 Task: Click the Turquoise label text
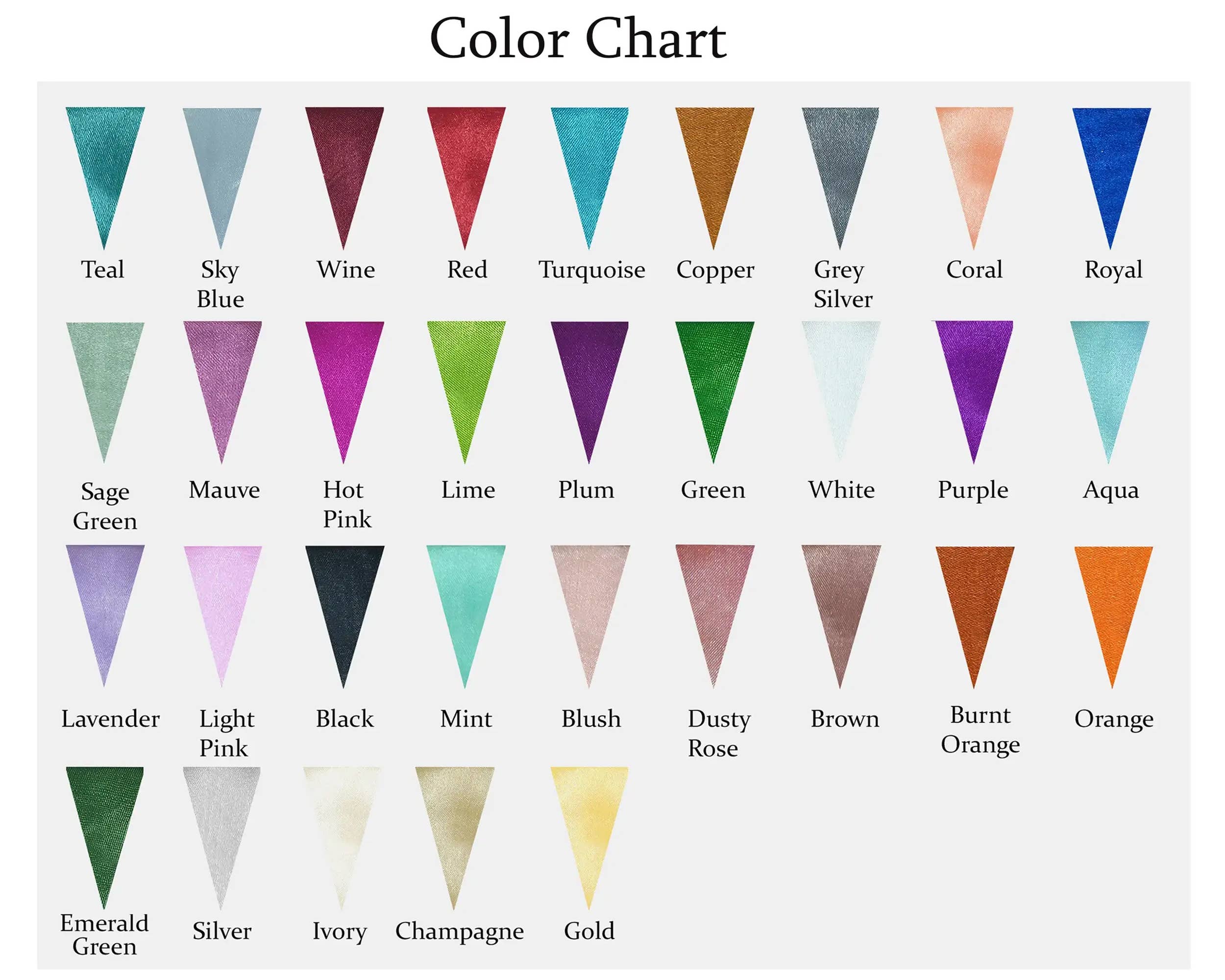click(591, 270)
